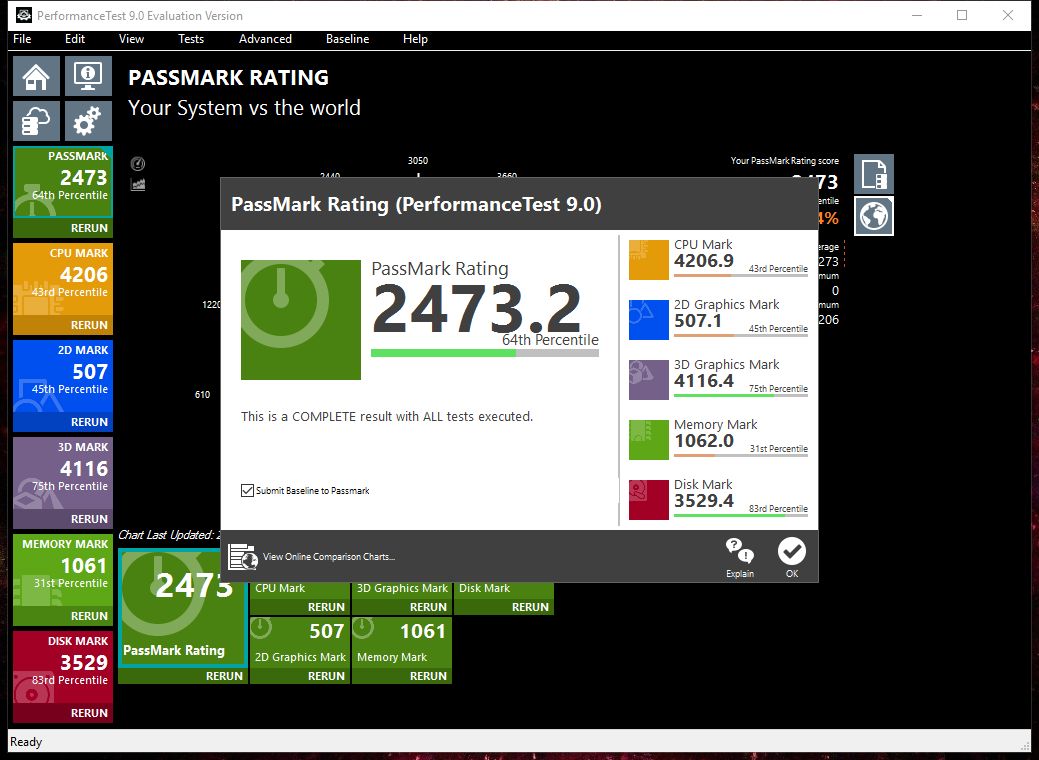The height and width of the screenshot is (760, 1039).
Task: Click the speedometer gauge chart icon
Action: (138, 164)
